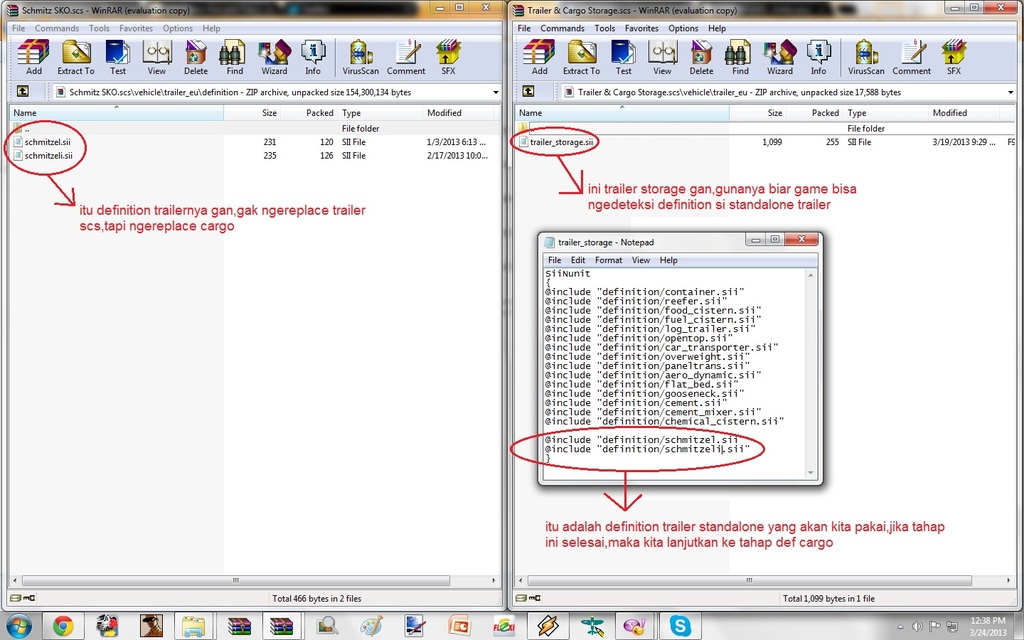Click Extract To in Schmitz SKO window
The width and height of the screenshot is (1024, 640).
tap(75, 57)
